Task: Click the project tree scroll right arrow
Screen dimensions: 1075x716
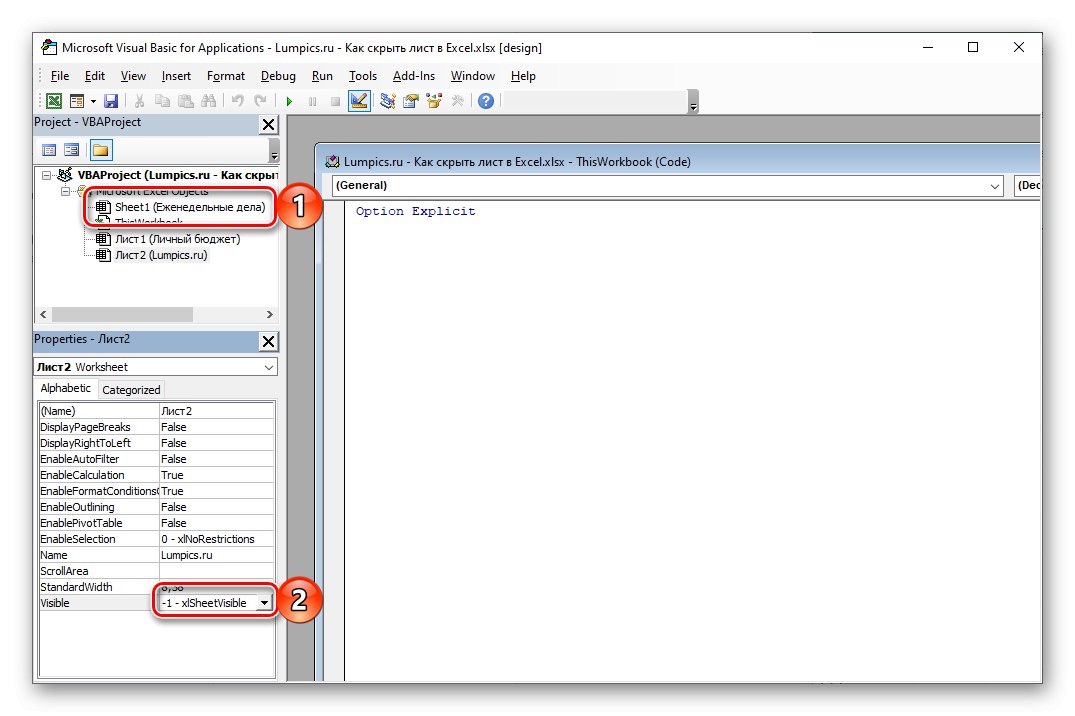Action: click(269, 314)
